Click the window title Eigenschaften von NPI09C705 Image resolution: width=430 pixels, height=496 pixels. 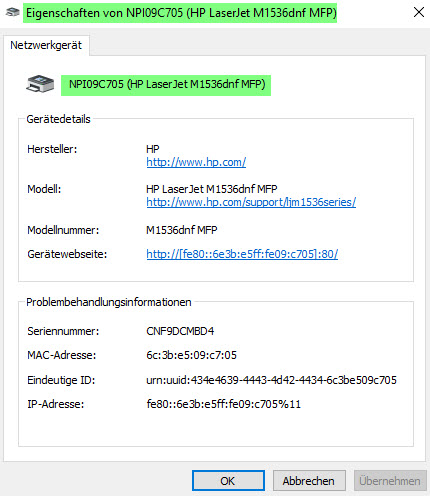181,13
